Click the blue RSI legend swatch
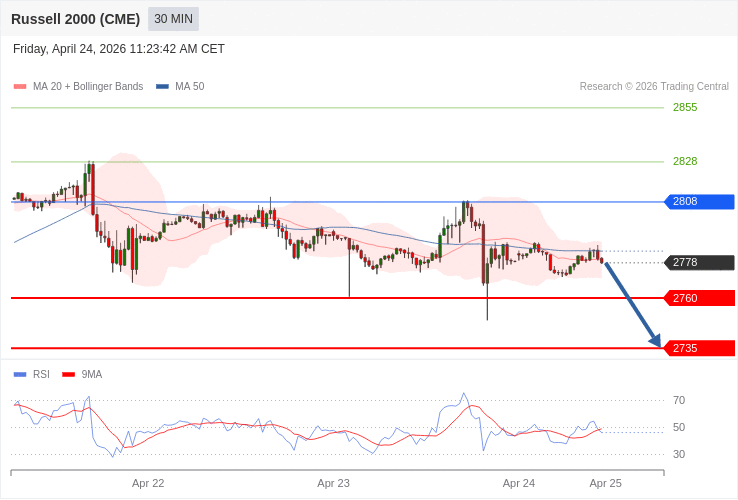This screenshot has height=500, width=738. (x=20, y=375)
